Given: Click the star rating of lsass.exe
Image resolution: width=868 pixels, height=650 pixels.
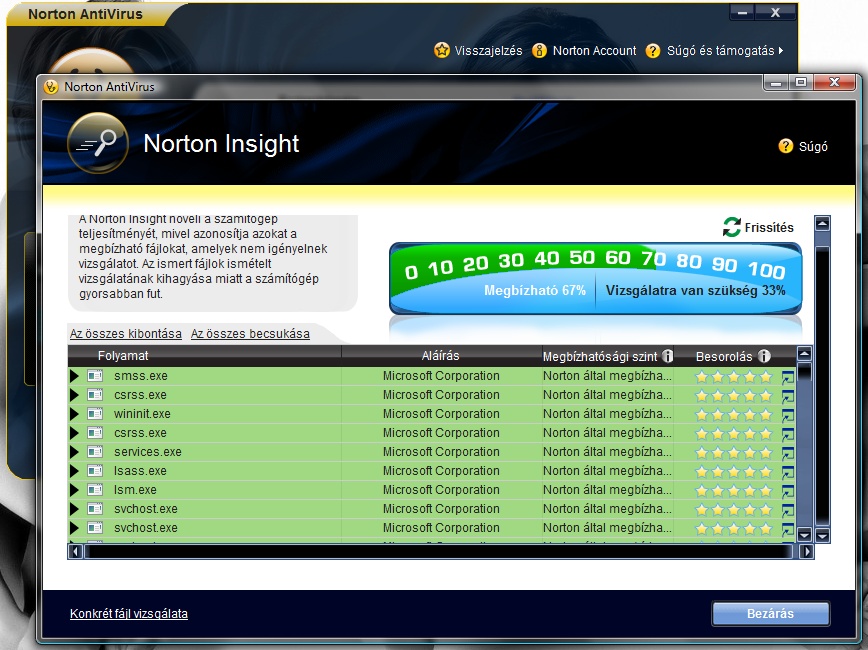Looking at the screenshot, I should click(733, 472).
